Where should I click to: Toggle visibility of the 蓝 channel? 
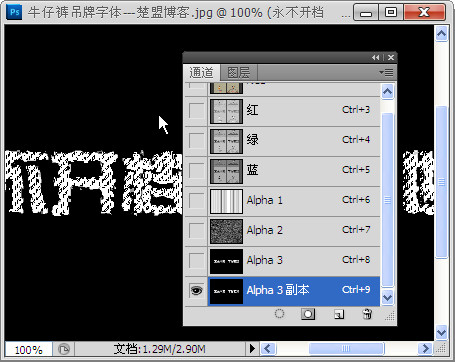tap(196, 170)
